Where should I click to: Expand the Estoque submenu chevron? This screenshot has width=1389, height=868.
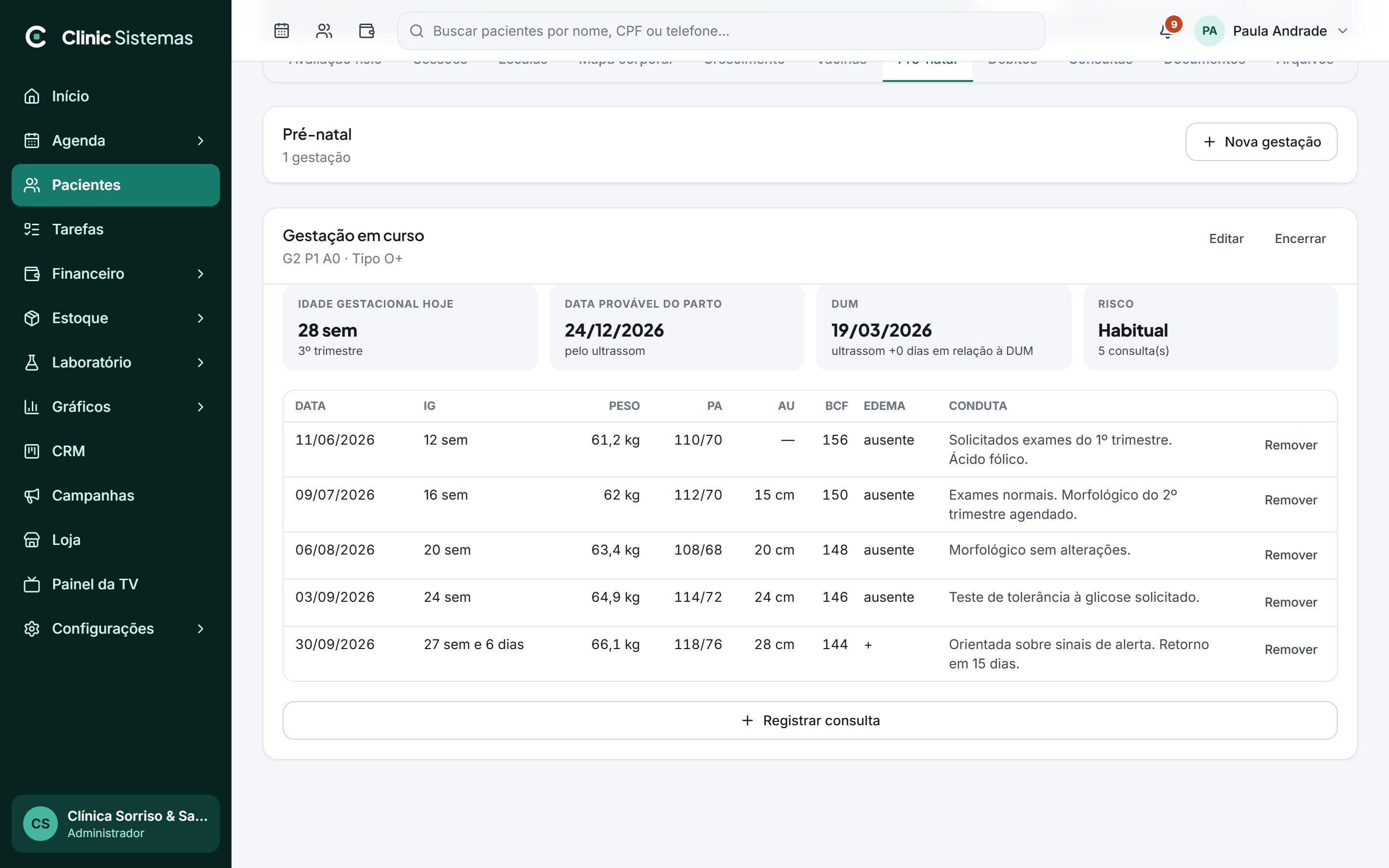click(x=200, y=318)
